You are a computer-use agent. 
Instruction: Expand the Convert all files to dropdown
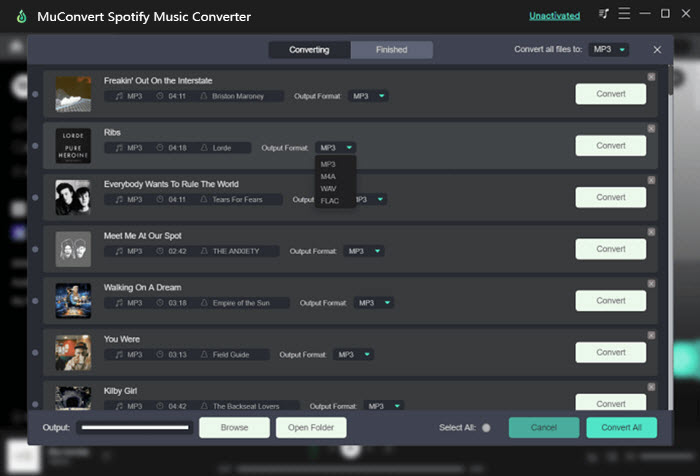609,50
